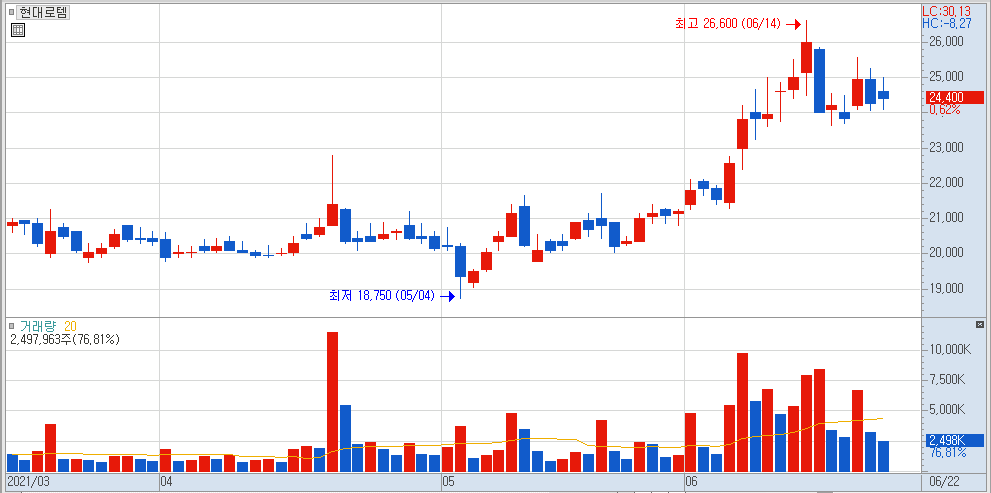Click the 21,000 price axis label
Screen dimensions: 991x493
coord(945,217)
